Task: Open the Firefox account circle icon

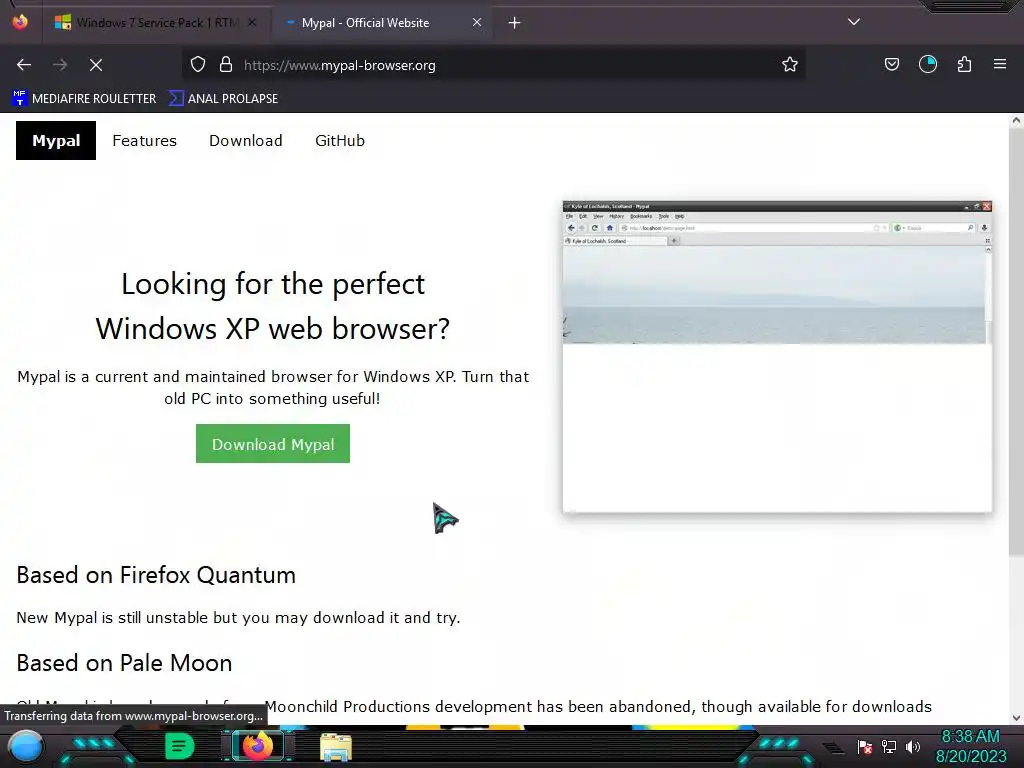Action: coord(927,65)
